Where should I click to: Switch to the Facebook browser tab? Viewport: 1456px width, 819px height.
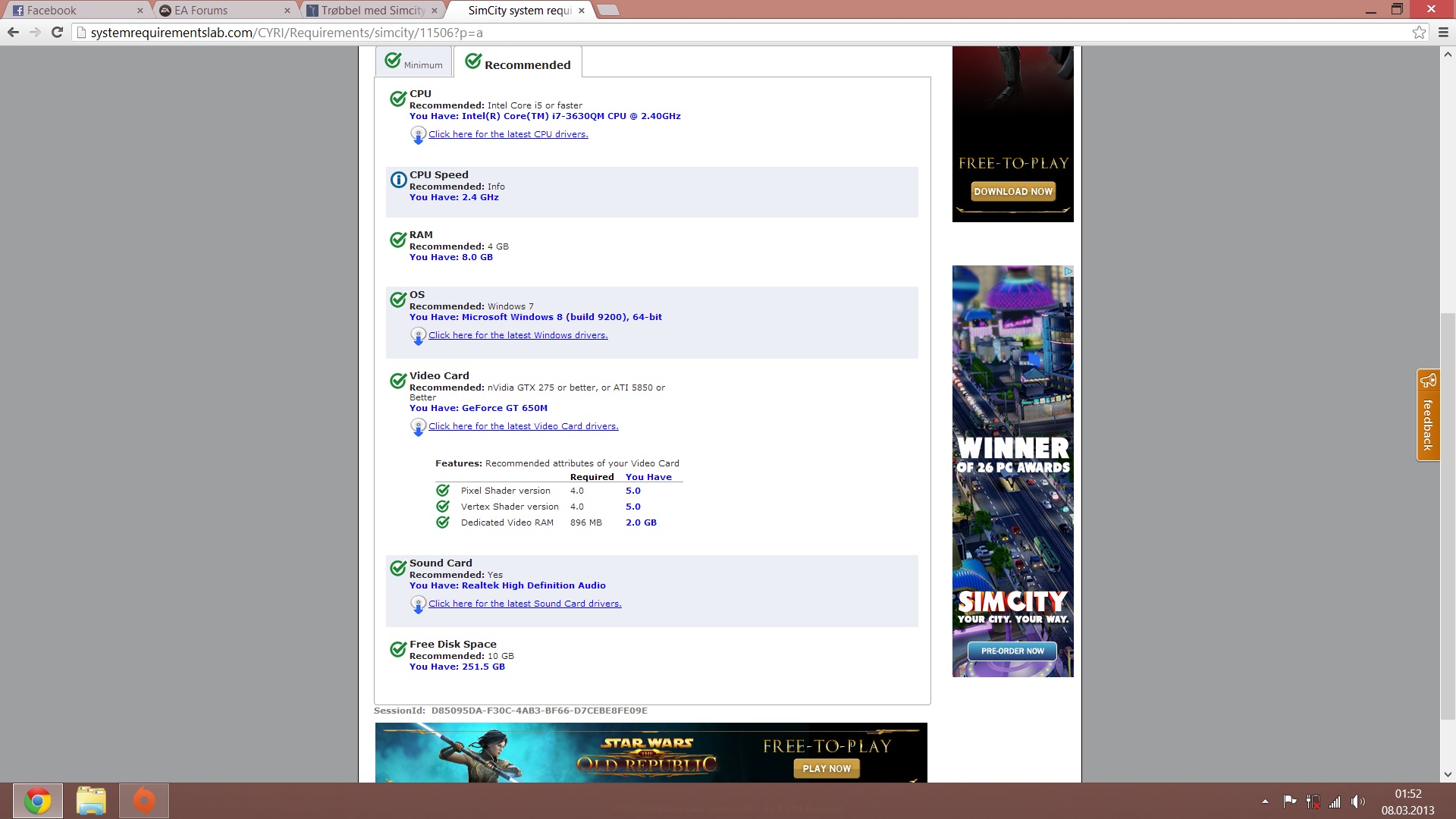(74, 11)
